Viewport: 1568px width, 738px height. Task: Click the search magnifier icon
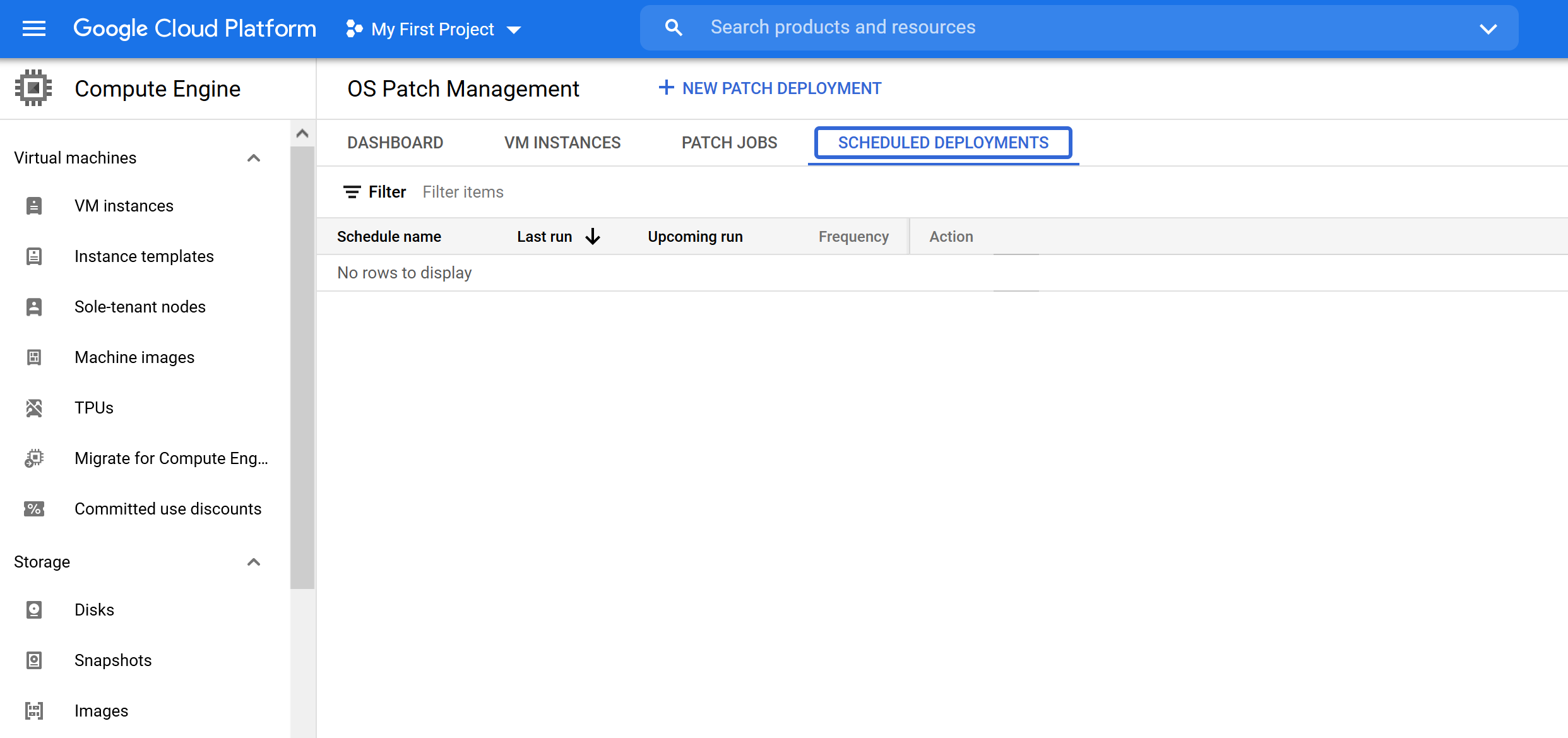(x=674, y=28)
